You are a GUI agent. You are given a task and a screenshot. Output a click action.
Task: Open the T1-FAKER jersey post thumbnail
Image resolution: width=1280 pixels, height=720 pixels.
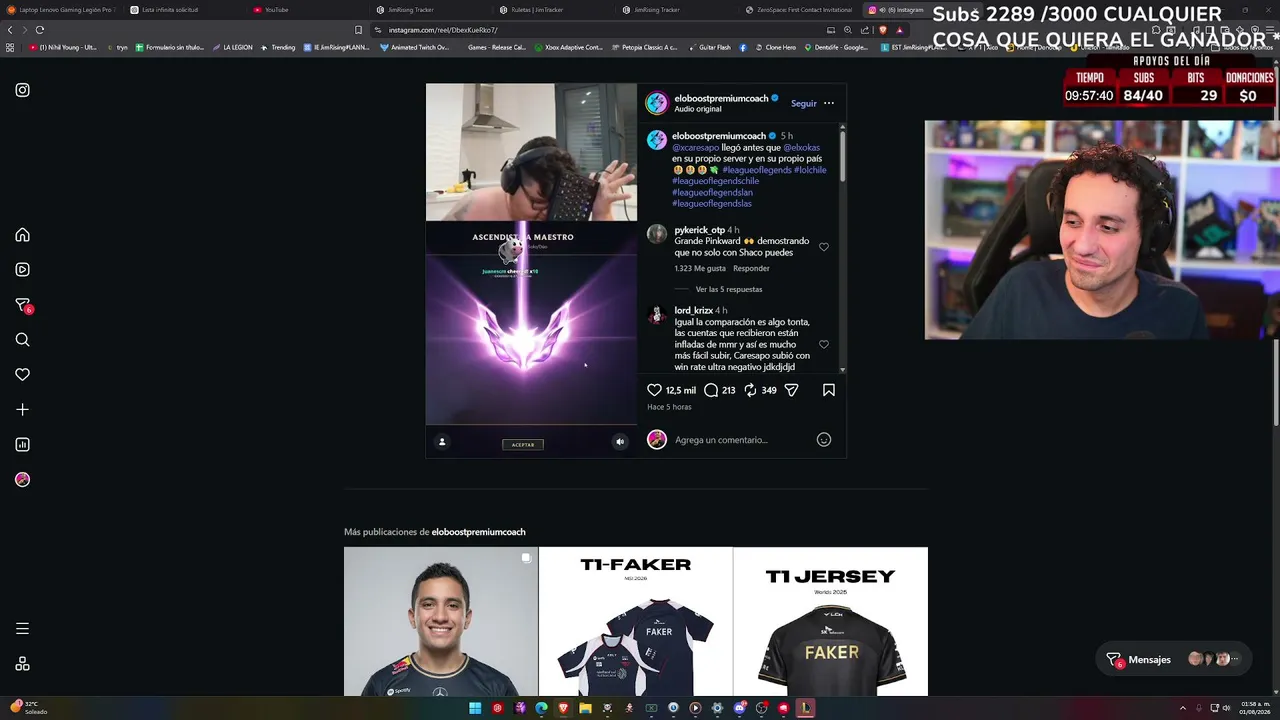click(636, 621)
